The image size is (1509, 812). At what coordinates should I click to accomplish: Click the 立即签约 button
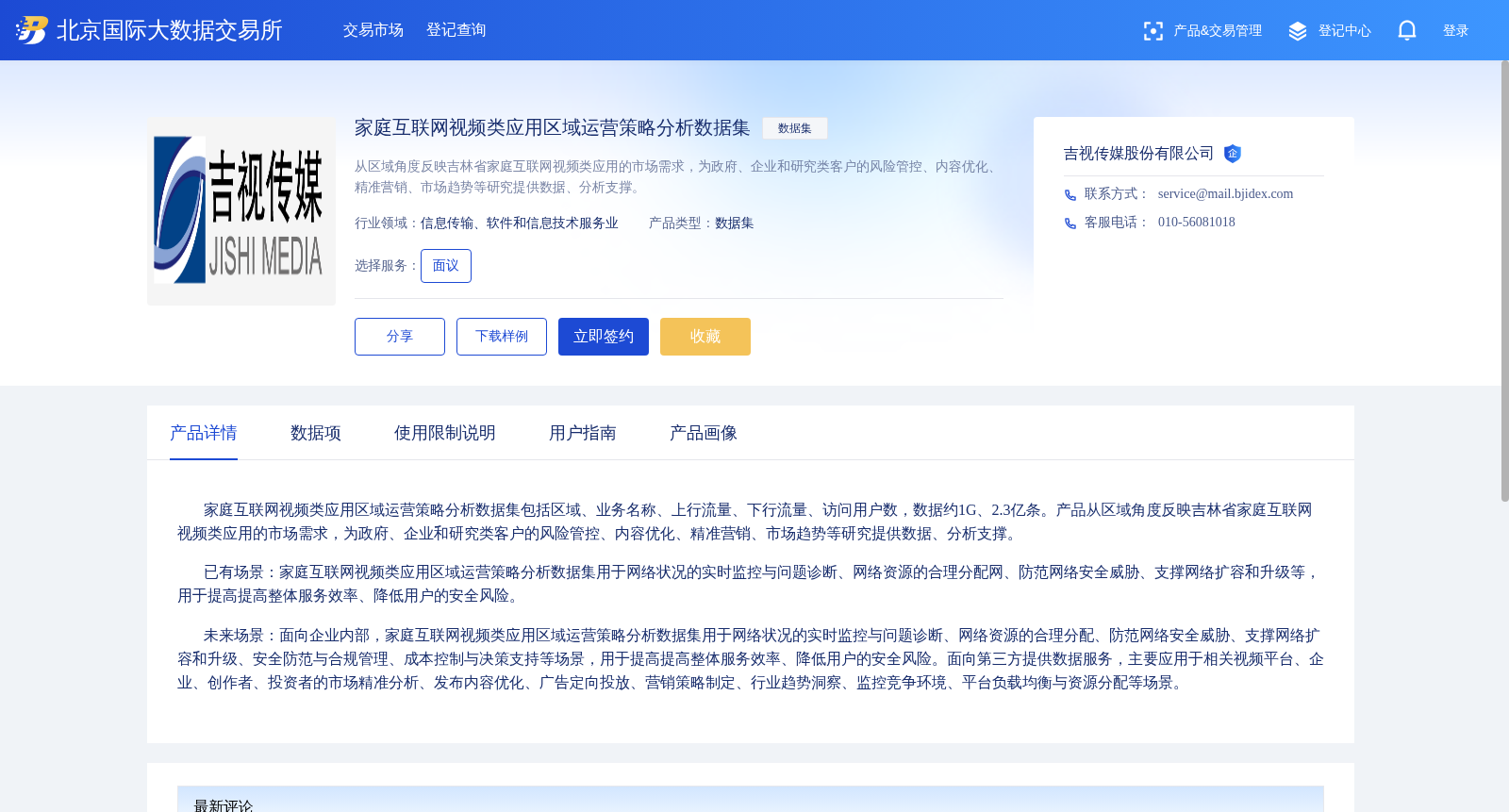tap(604, 337)
